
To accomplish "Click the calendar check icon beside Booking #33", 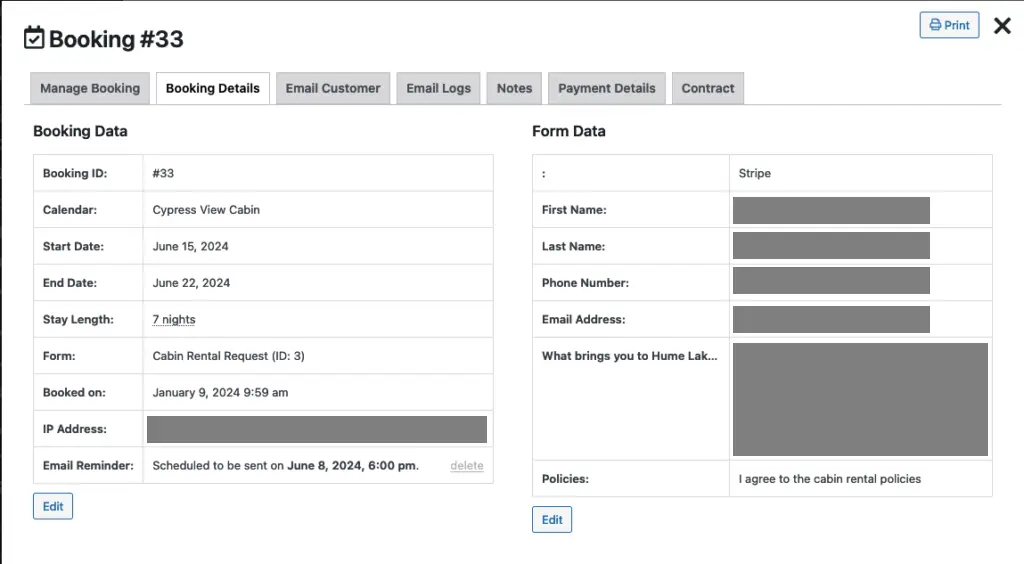I will click(34, 39).
